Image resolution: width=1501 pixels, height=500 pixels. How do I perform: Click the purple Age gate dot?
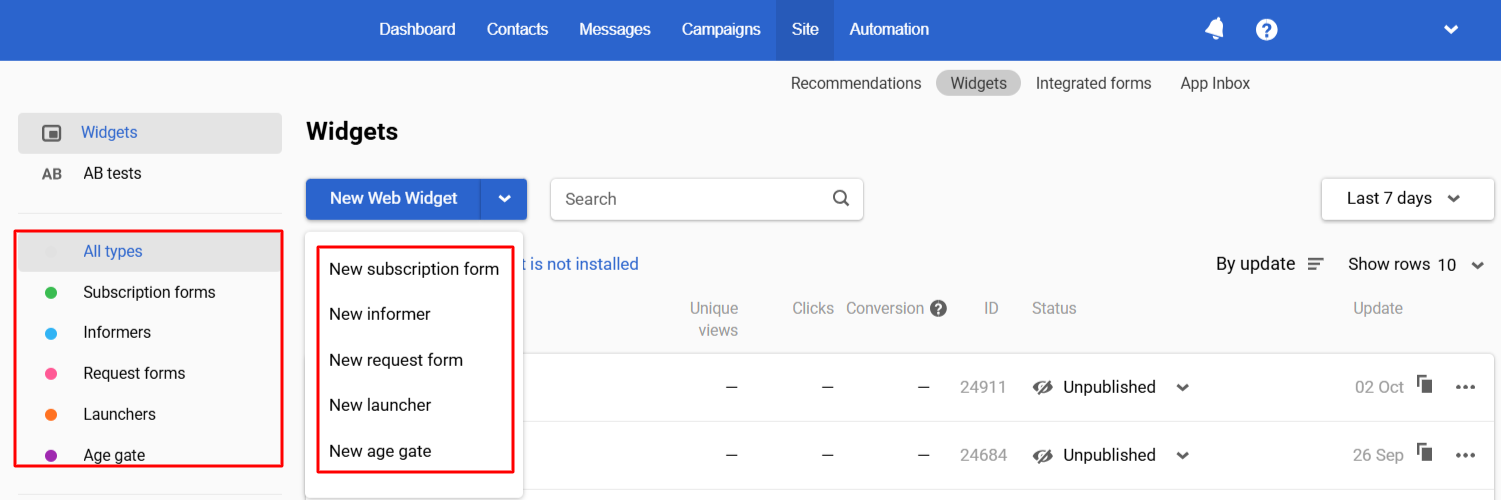coord(51,456)
